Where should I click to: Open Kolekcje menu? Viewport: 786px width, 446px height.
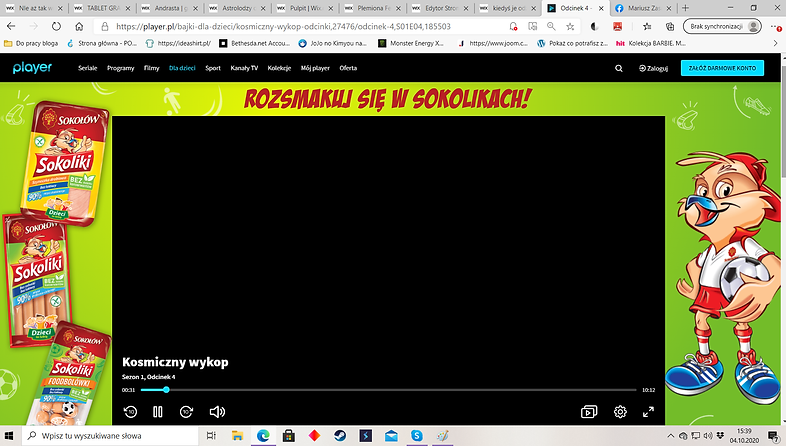pos(279,68)
